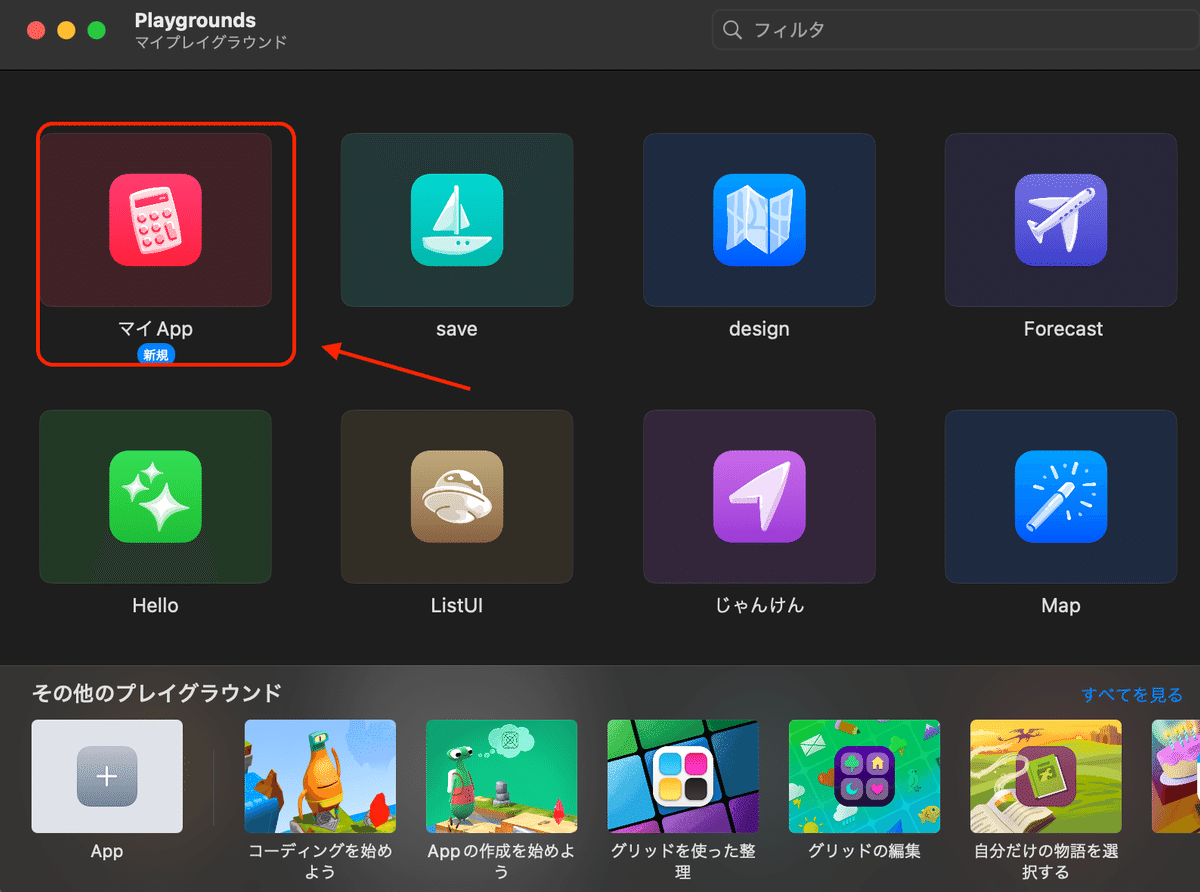This screenshot has height=892, width=1200.
Task: Open the design map playground icon
Action: pyautogui.click(x=759, y=220)
